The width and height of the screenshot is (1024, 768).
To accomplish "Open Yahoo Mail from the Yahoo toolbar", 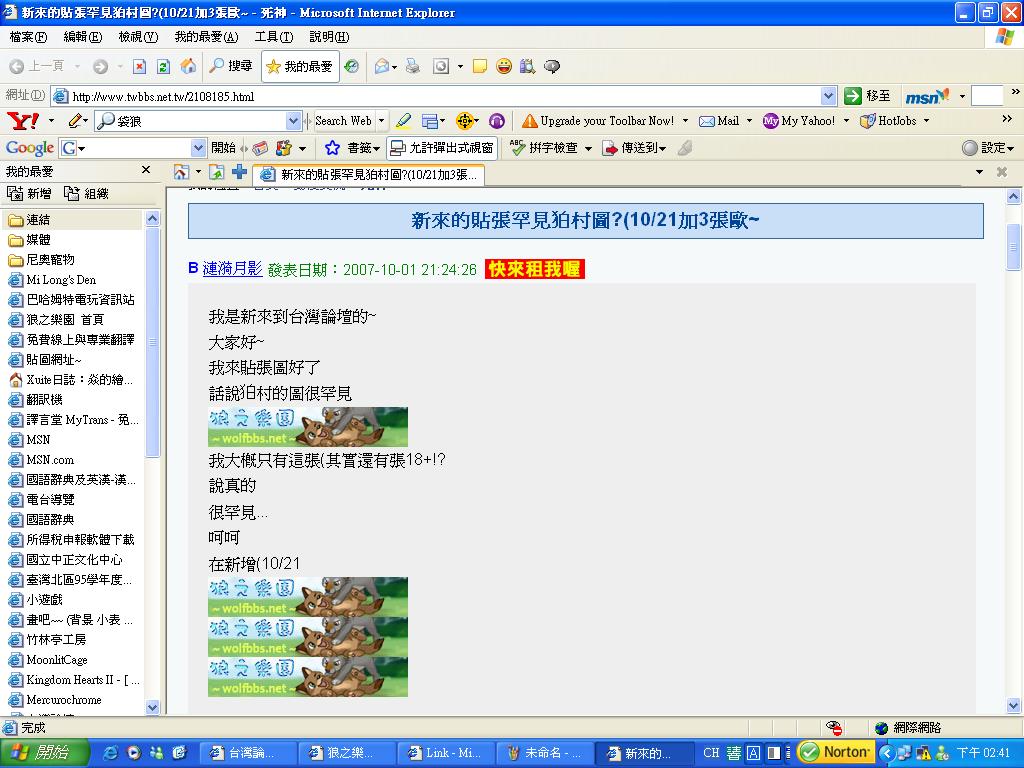I will 719,121.
